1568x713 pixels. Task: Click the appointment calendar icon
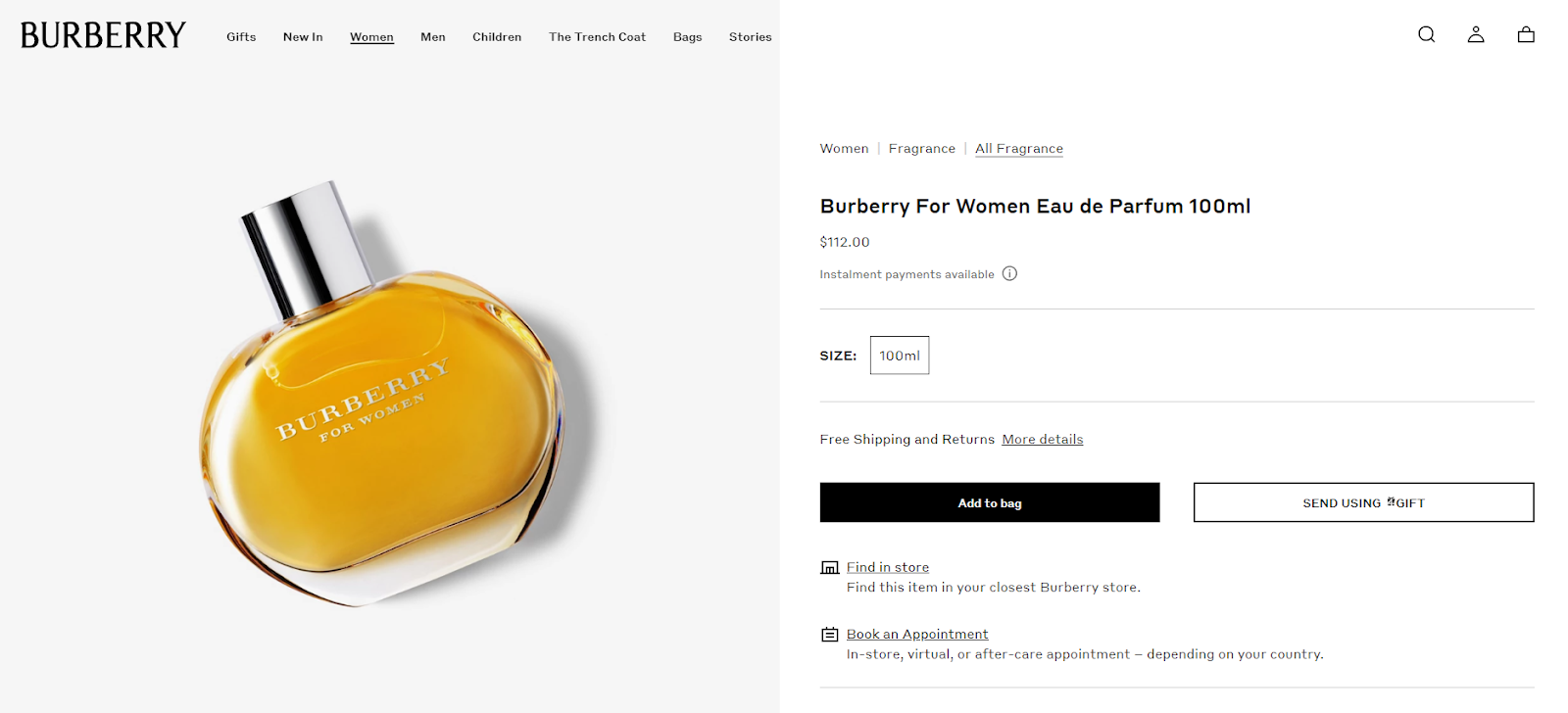point(829,635)
